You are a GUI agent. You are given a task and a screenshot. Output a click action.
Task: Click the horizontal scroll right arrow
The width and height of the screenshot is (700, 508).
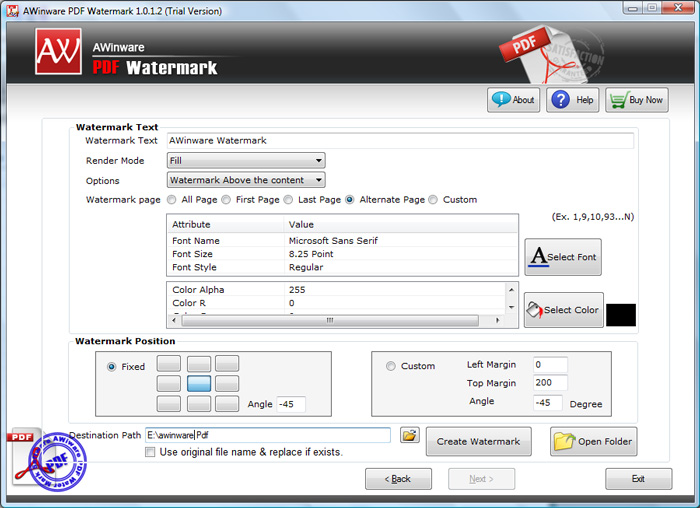(497, 321)
